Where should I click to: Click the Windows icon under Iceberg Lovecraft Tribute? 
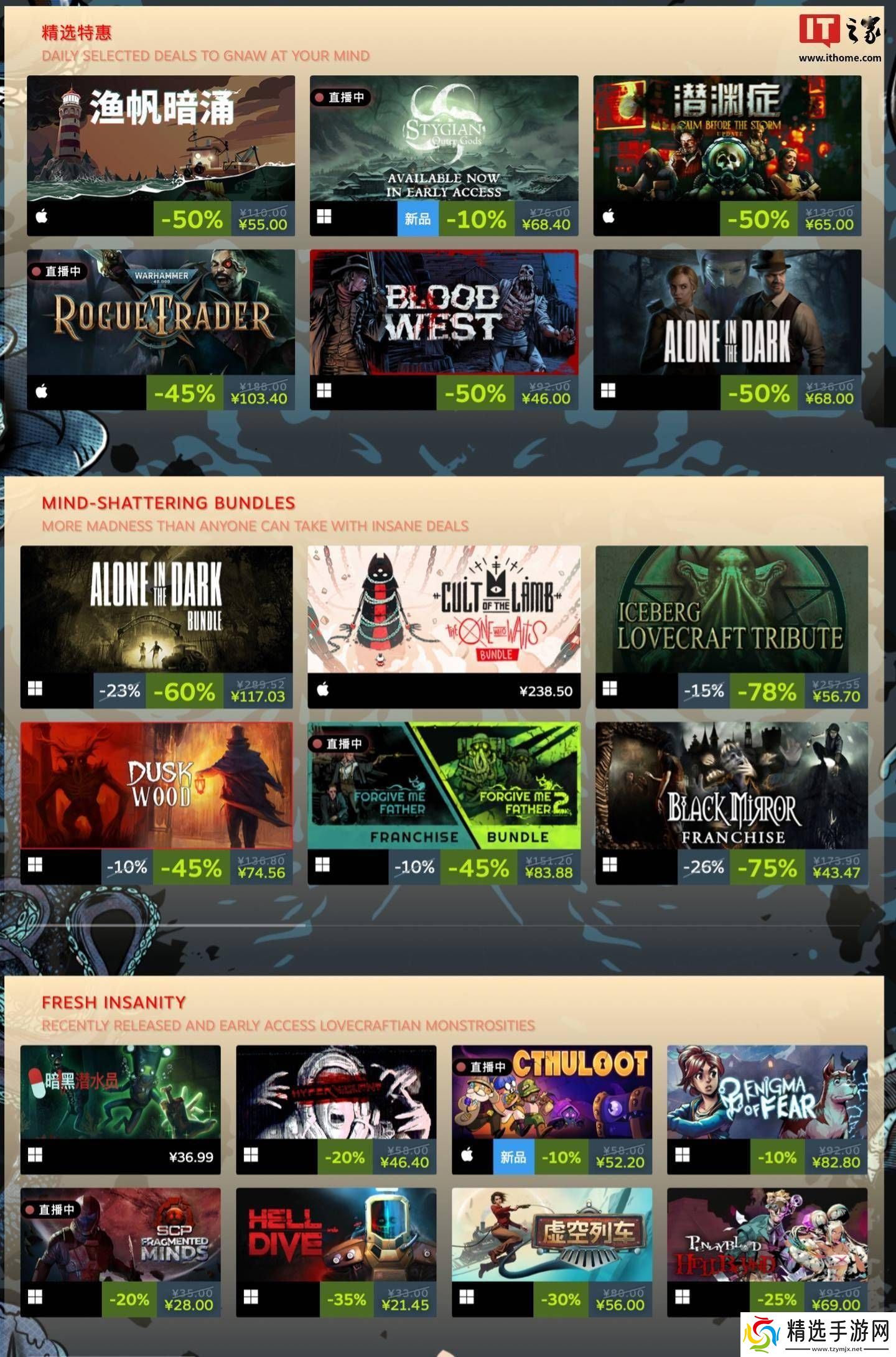610,689
